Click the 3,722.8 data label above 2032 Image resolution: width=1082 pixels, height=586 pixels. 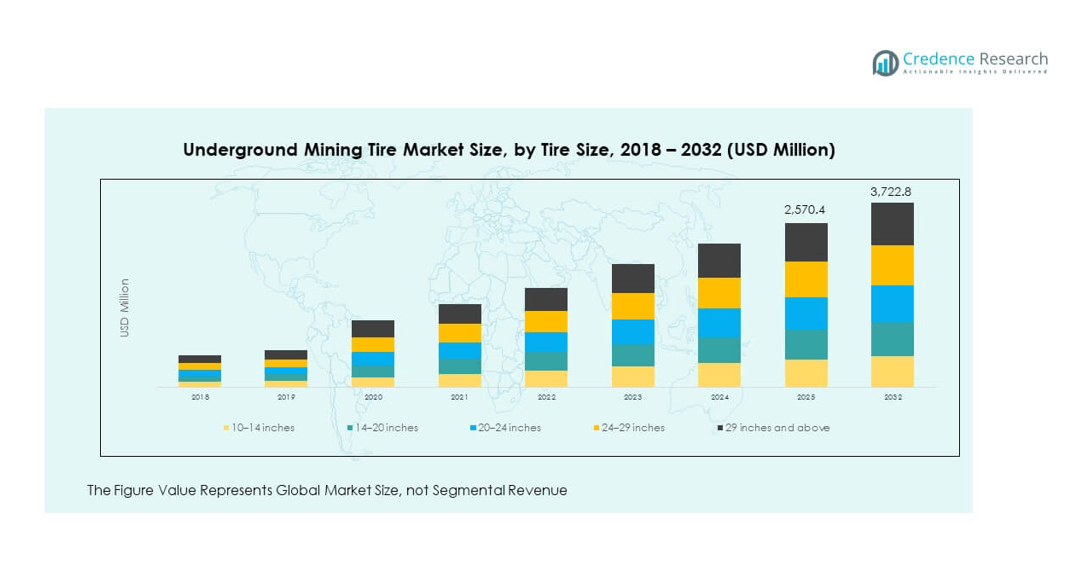coord(892,191)
